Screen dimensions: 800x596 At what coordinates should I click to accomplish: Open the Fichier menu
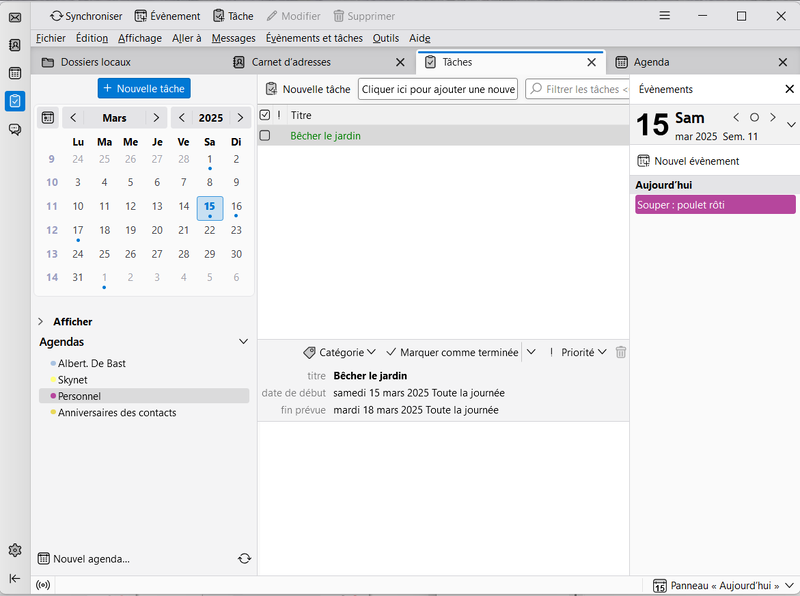pyautogui.click(x=51, y=38)
